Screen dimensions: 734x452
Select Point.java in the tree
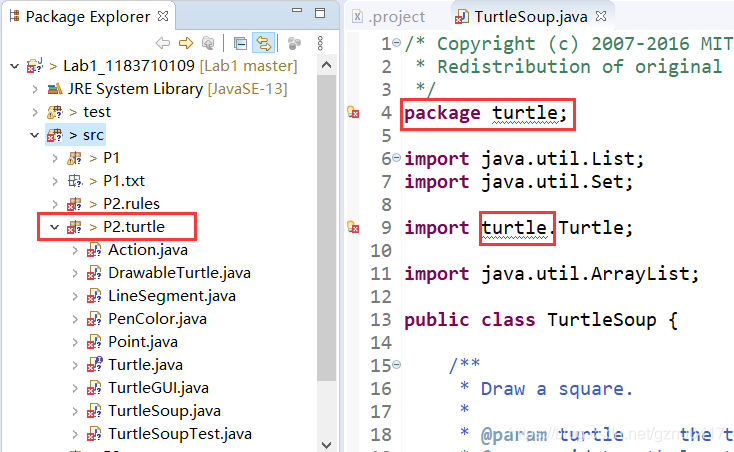tap(132, 342)
